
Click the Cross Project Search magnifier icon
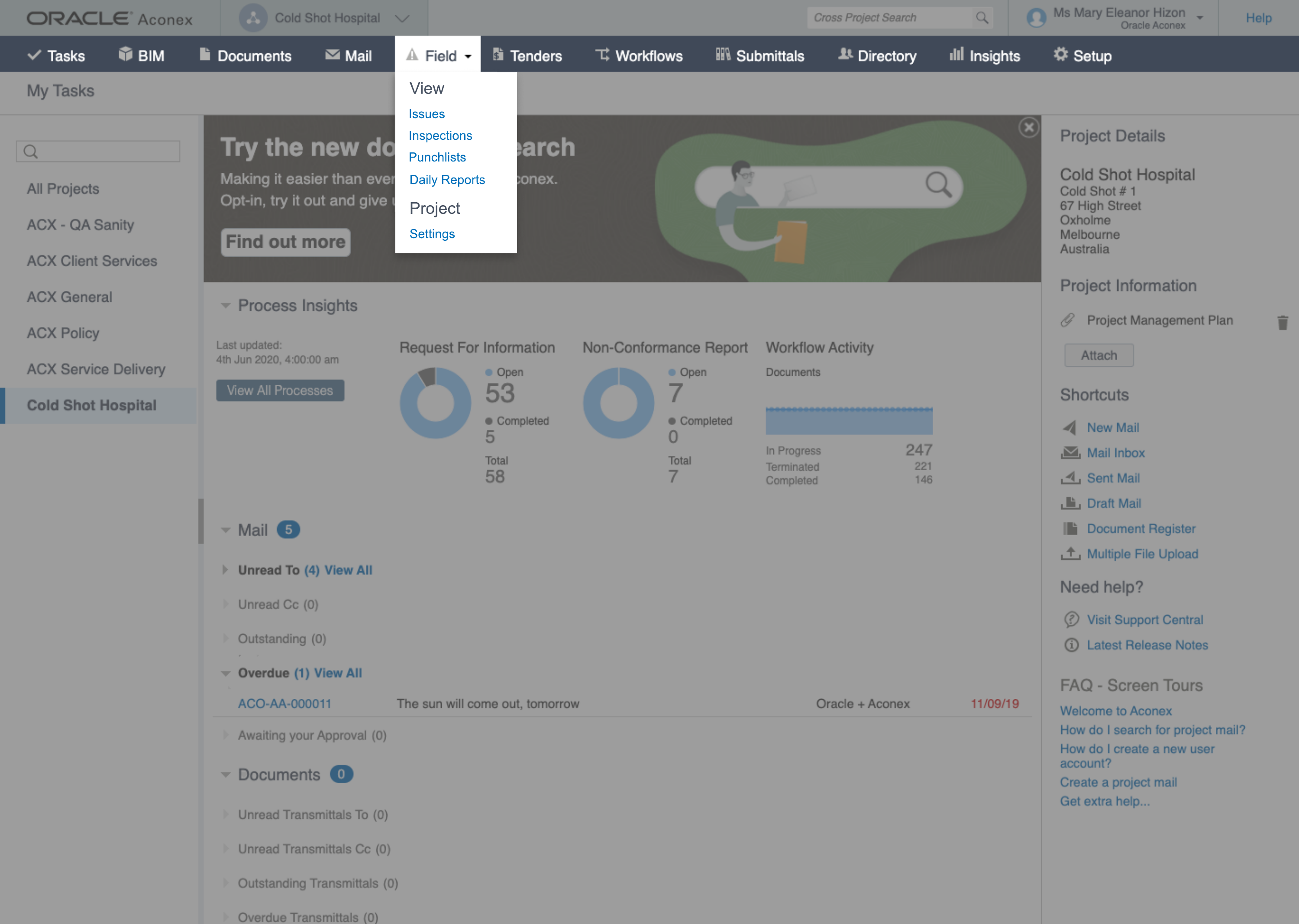pos(982,18)
